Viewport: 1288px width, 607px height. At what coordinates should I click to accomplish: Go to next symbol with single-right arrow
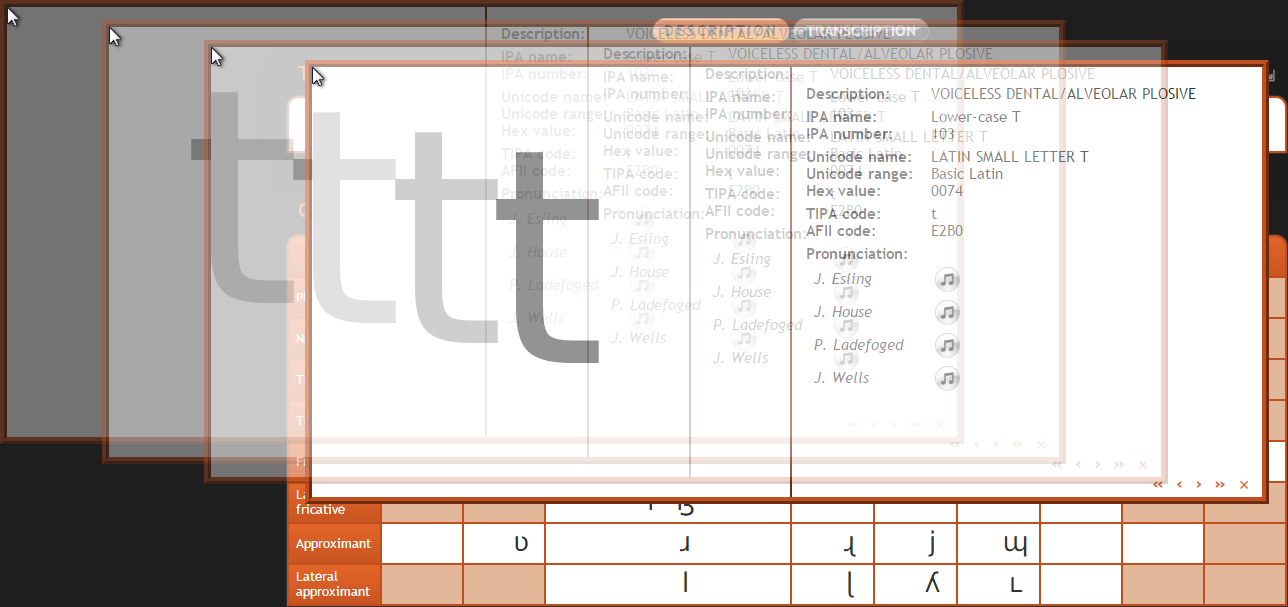pyautogui.click(x=1199, y=485)
